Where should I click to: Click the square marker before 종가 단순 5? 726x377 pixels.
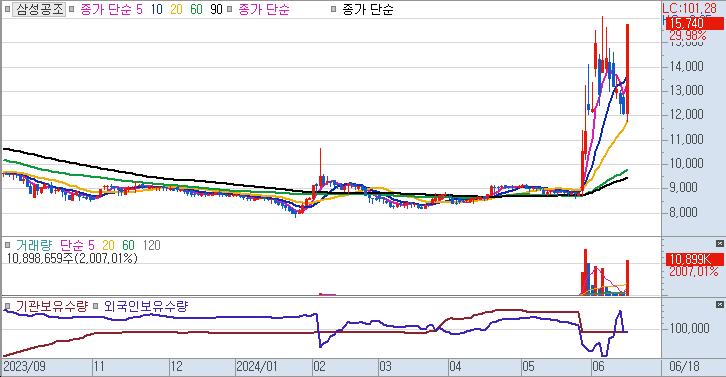tap(71, 9)
